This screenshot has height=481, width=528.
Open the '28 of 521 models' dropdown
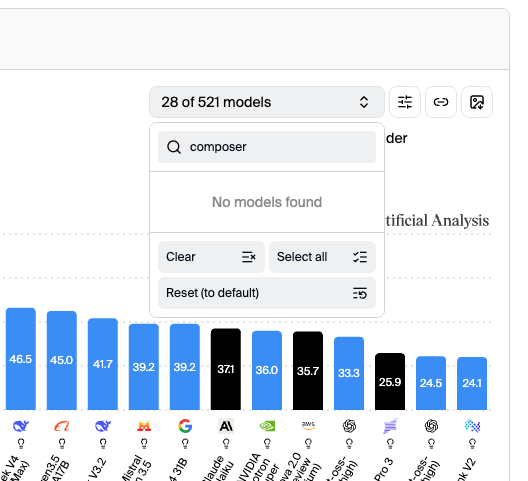coord(267,102)
